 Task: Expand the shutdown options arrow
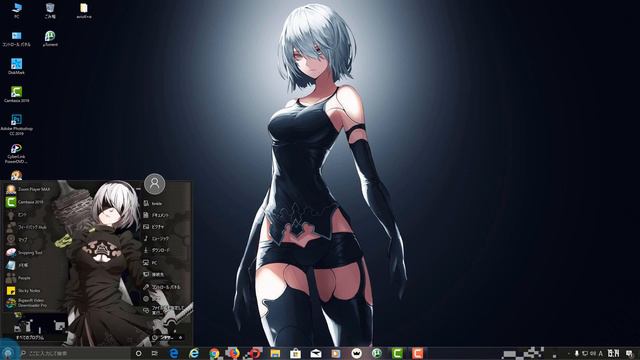(180, 338)
